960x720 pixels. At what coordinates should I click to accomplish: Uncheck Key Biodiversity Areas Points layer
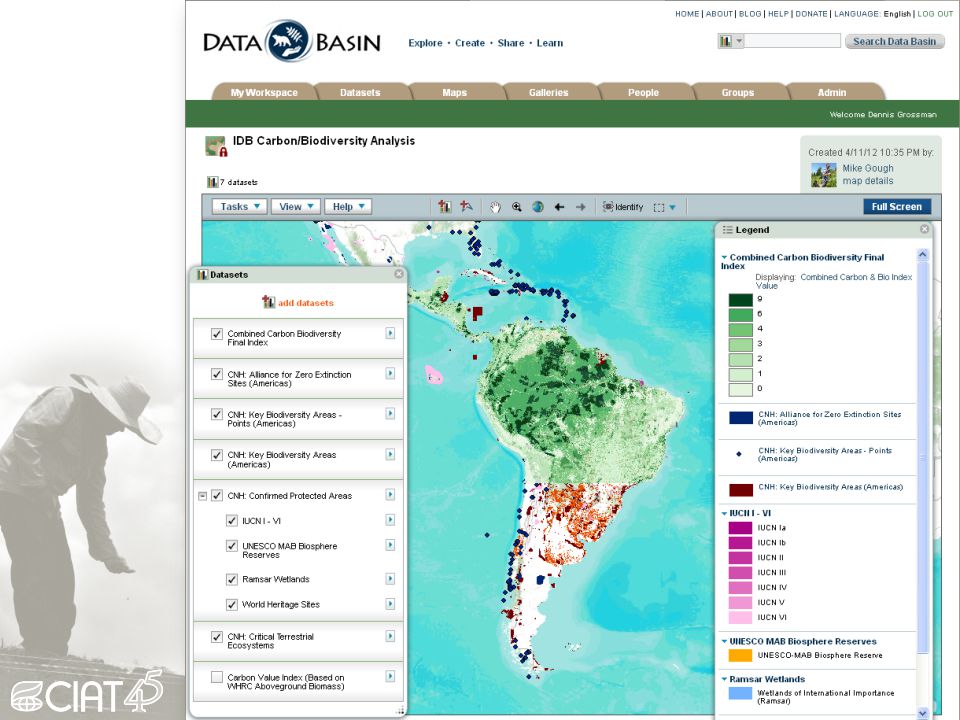click(217, 414)
